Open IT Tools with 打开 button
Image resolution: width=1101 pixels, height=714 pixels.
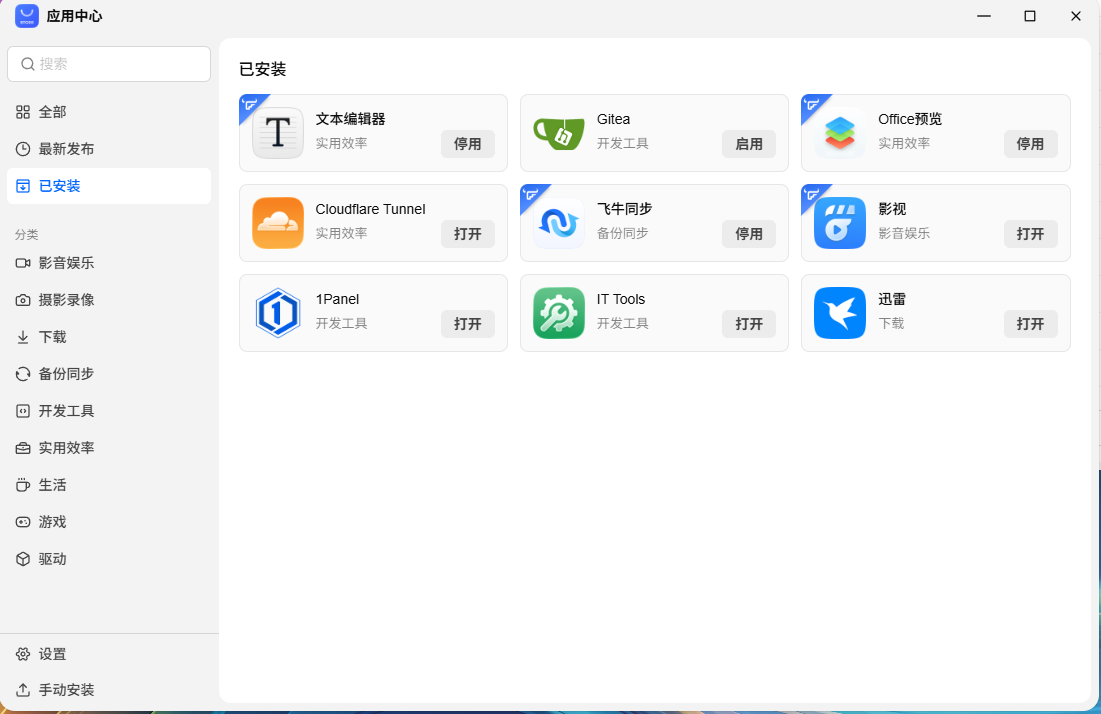749,324
